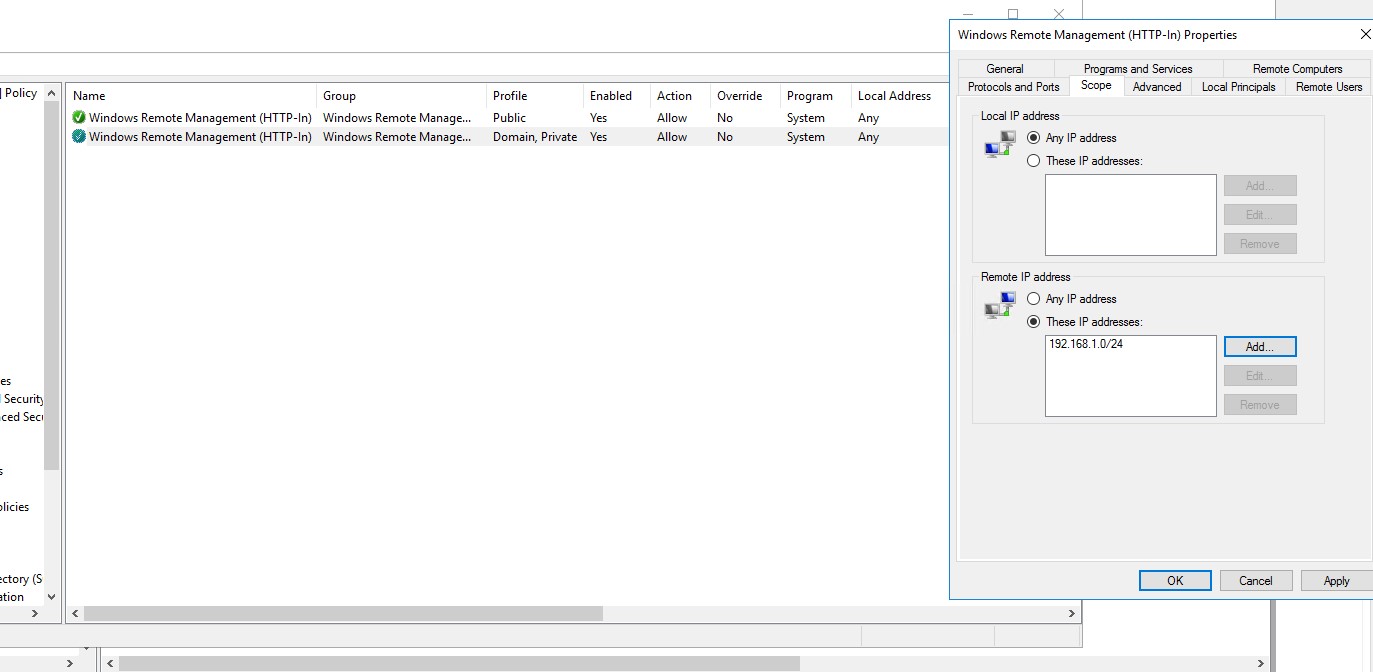
Task: Go to the Remote Users tab
Action: [1328, 87]
